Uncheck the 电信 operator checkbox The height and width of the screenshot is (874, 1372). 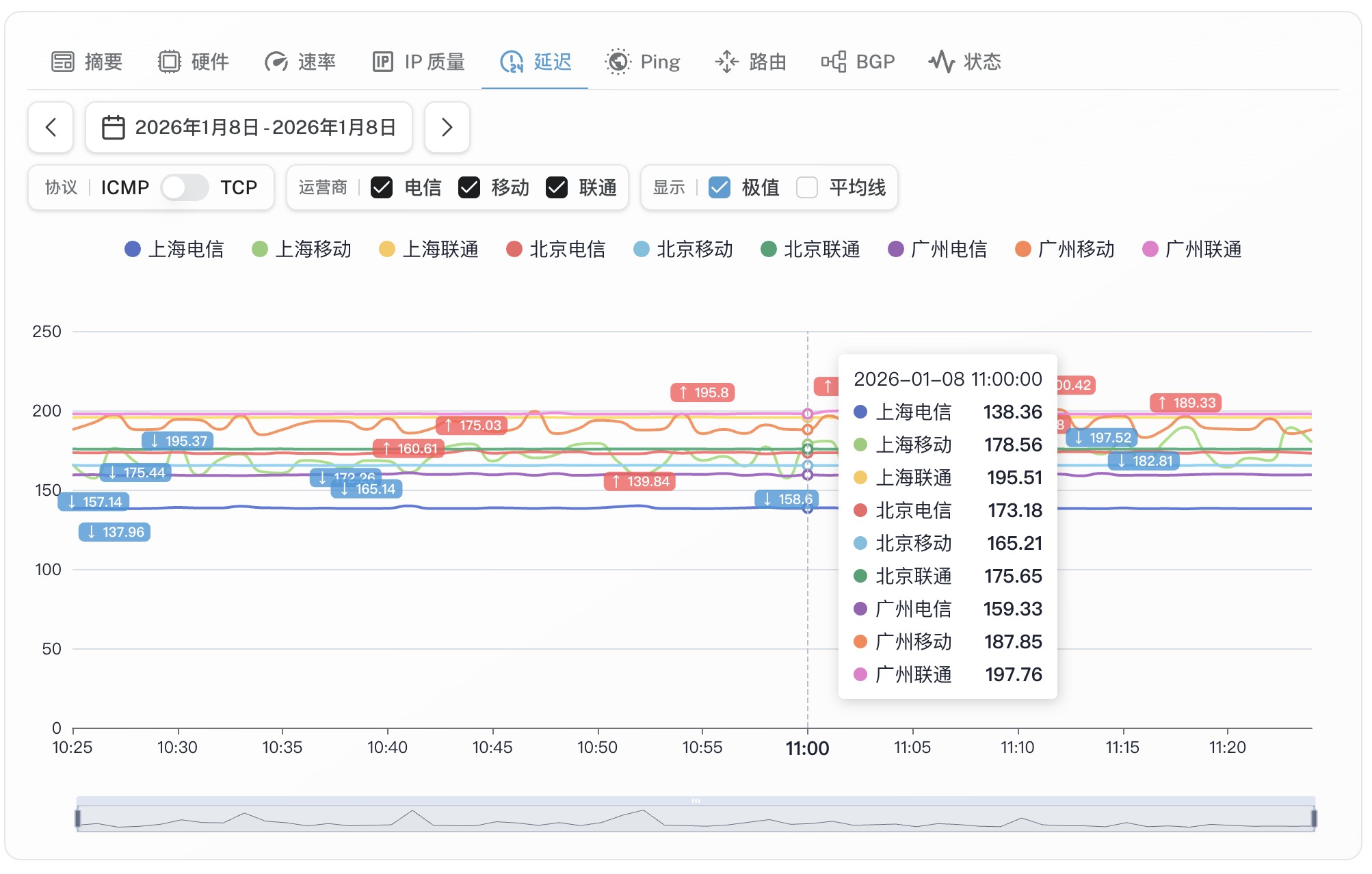(x=381, y=187)
